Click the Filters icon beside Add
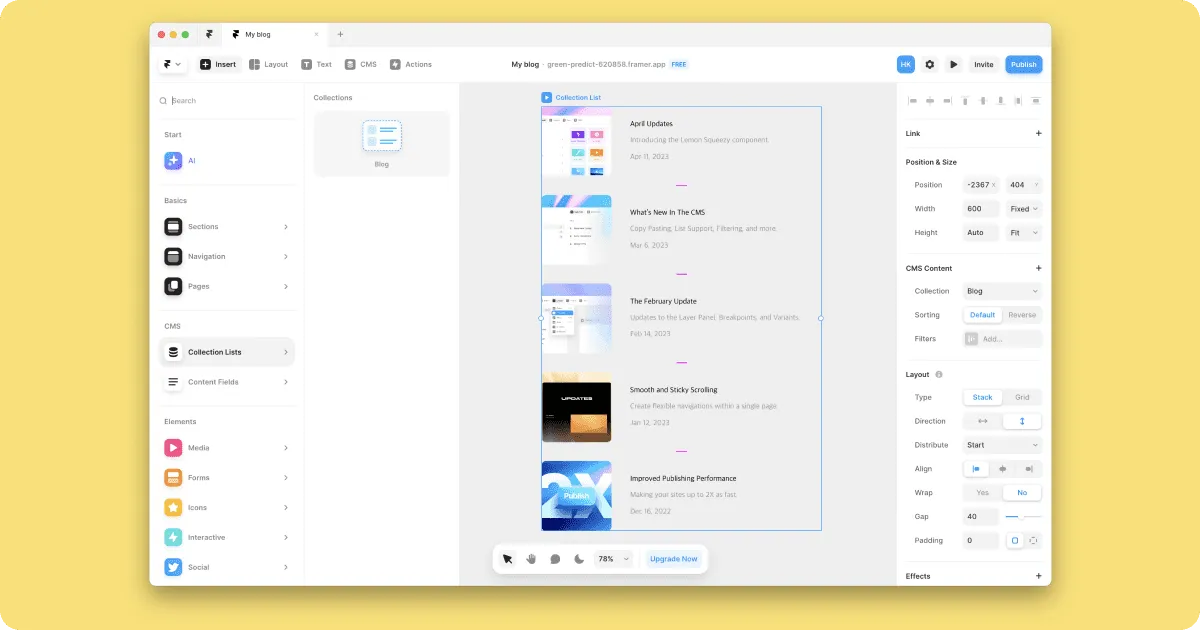This screenshot has width=1200, height=630. 971,339
